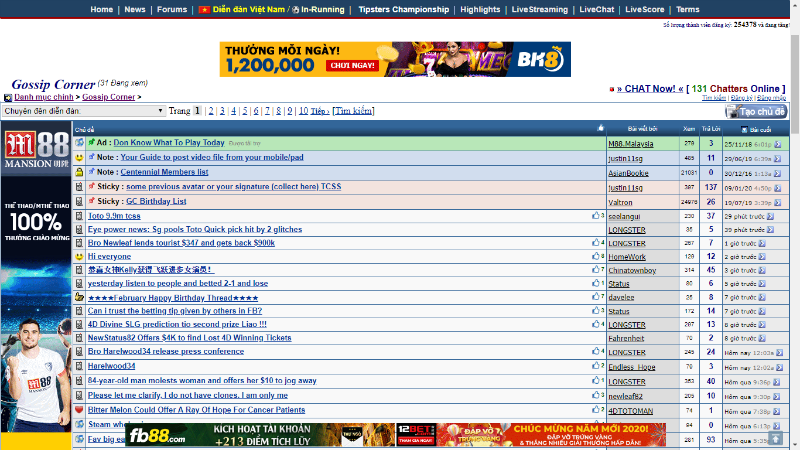
Task: Click thumbs-up icon on Toto 9.9m thread
Action: (595, 216)
